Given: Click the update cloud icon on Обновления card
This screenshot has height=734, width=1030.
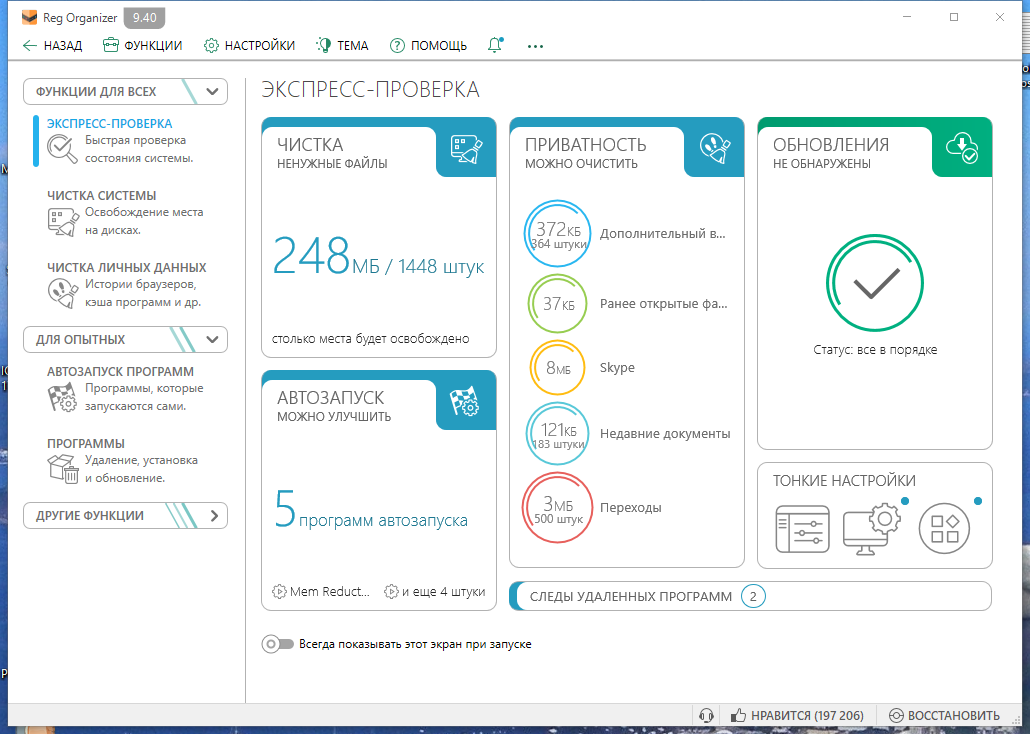Looking at the screenshot, I should tap(961, 150).
